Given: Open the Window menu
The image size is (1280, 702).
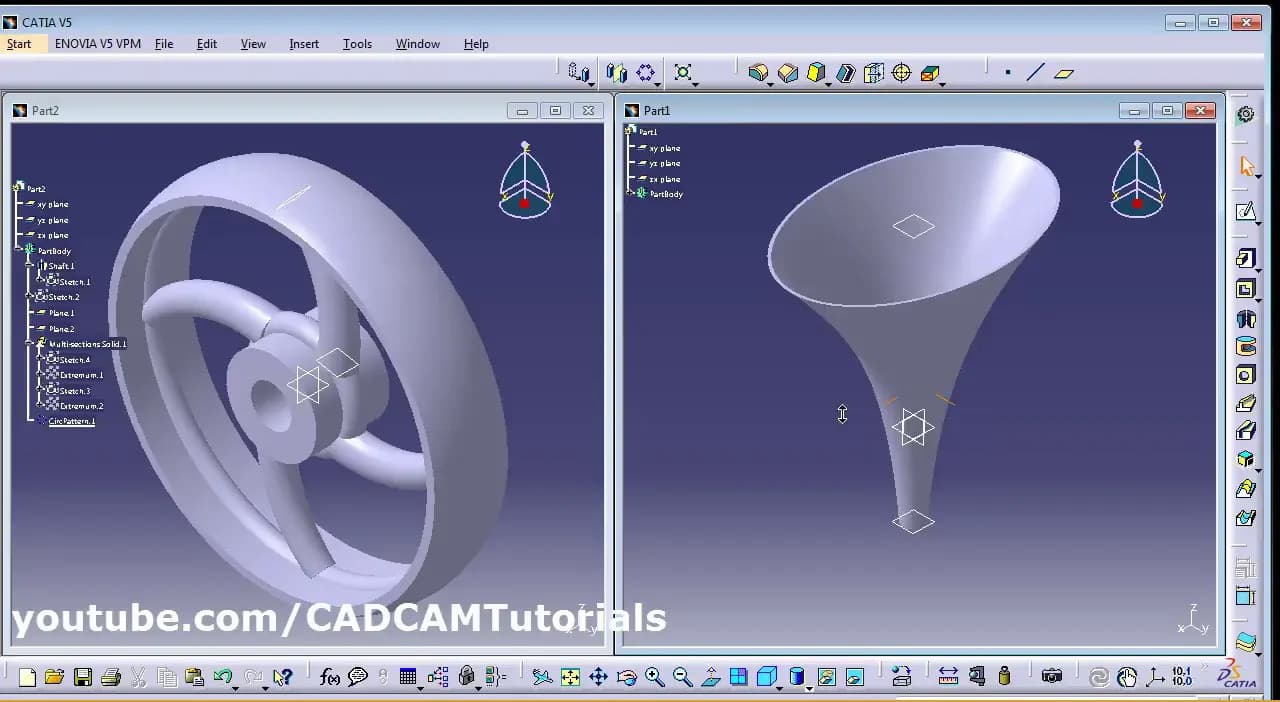Looking at the screenshot, I should (418, 44).
